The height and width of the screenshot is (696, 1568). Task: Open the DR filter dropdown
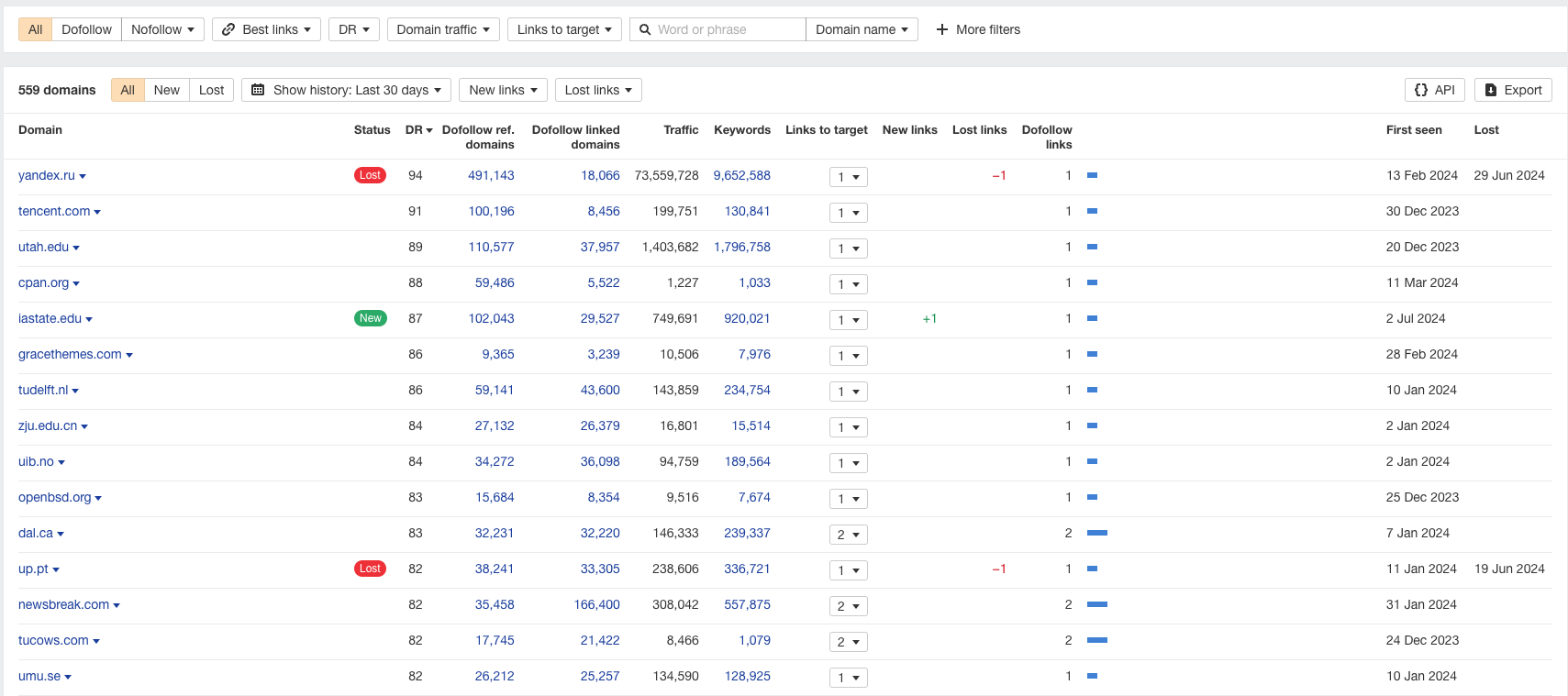tap(354, 29)
